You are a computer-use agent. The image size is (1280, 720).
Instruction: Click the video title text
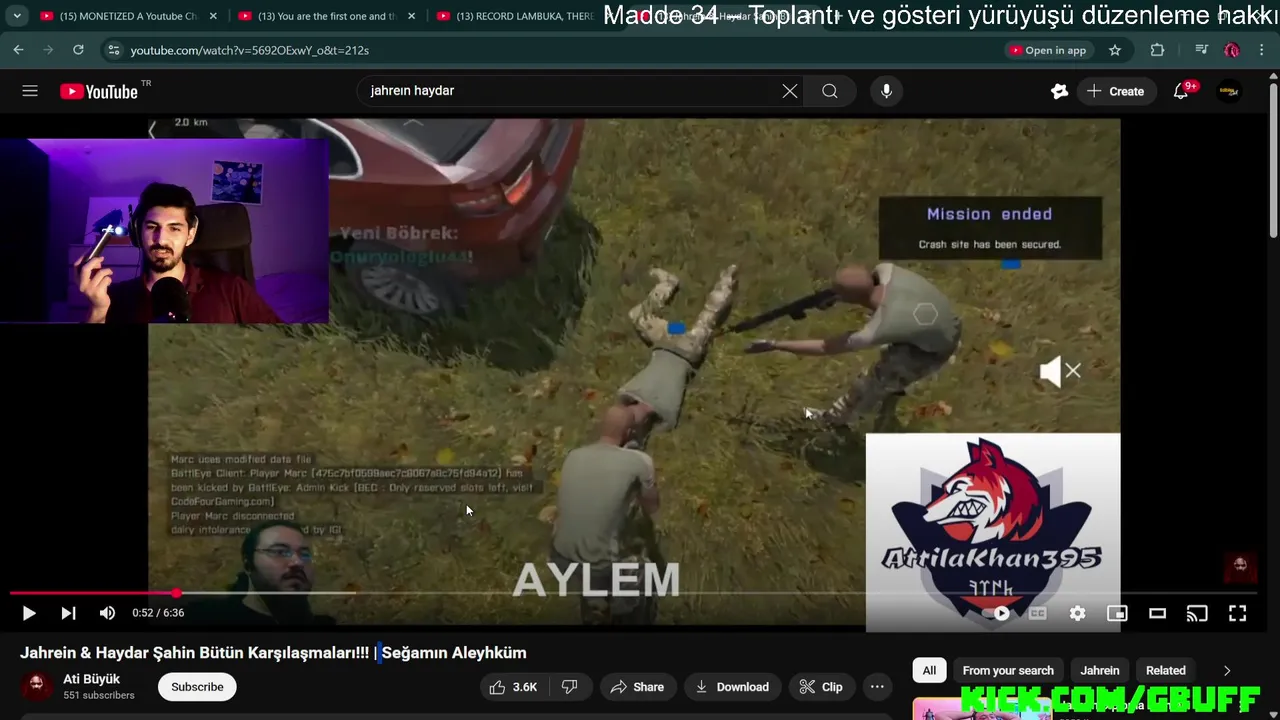[x=273, y=653]
